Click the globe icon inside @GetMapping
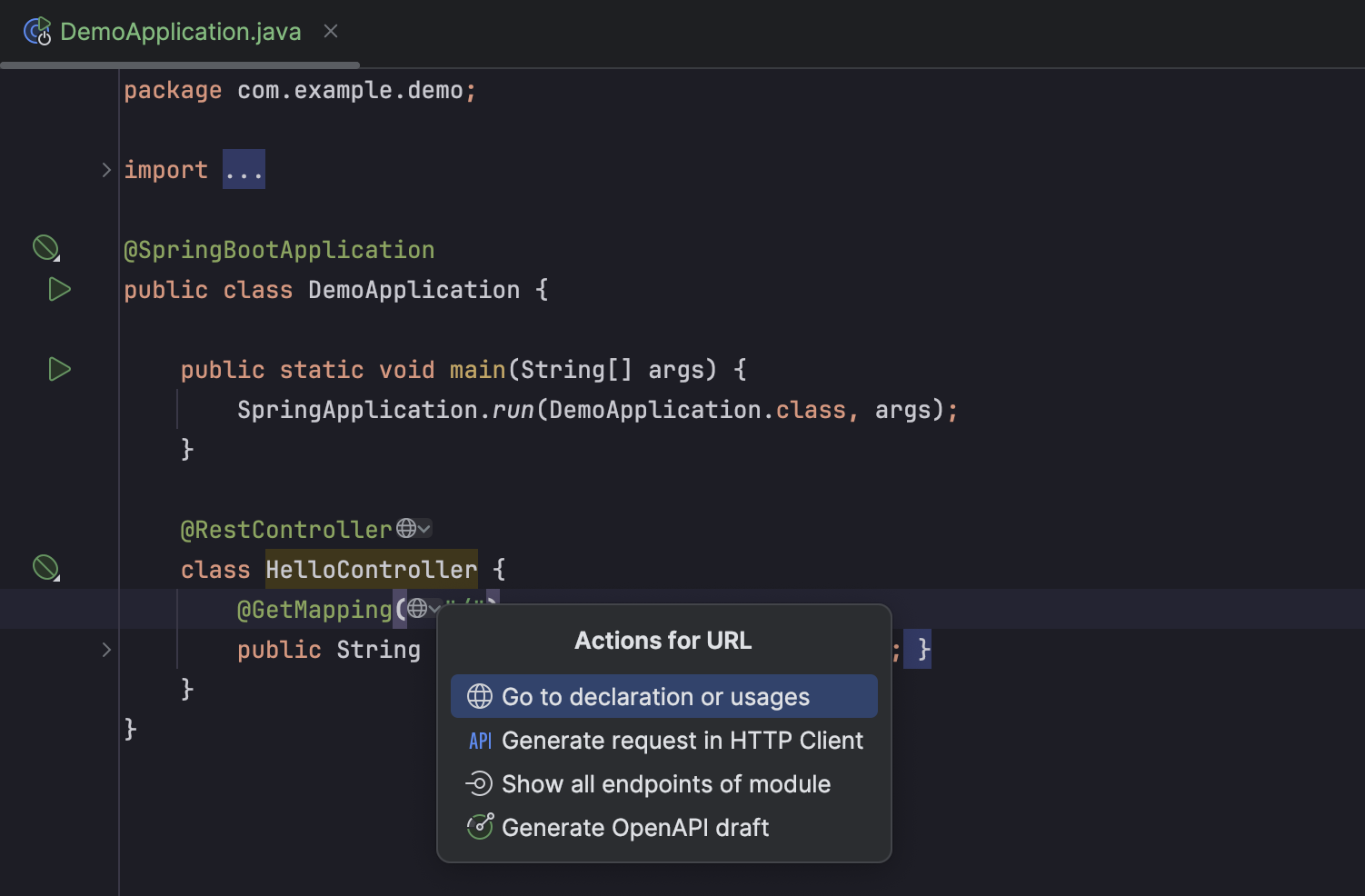The image size is (1365, 896). pos(417,609)
